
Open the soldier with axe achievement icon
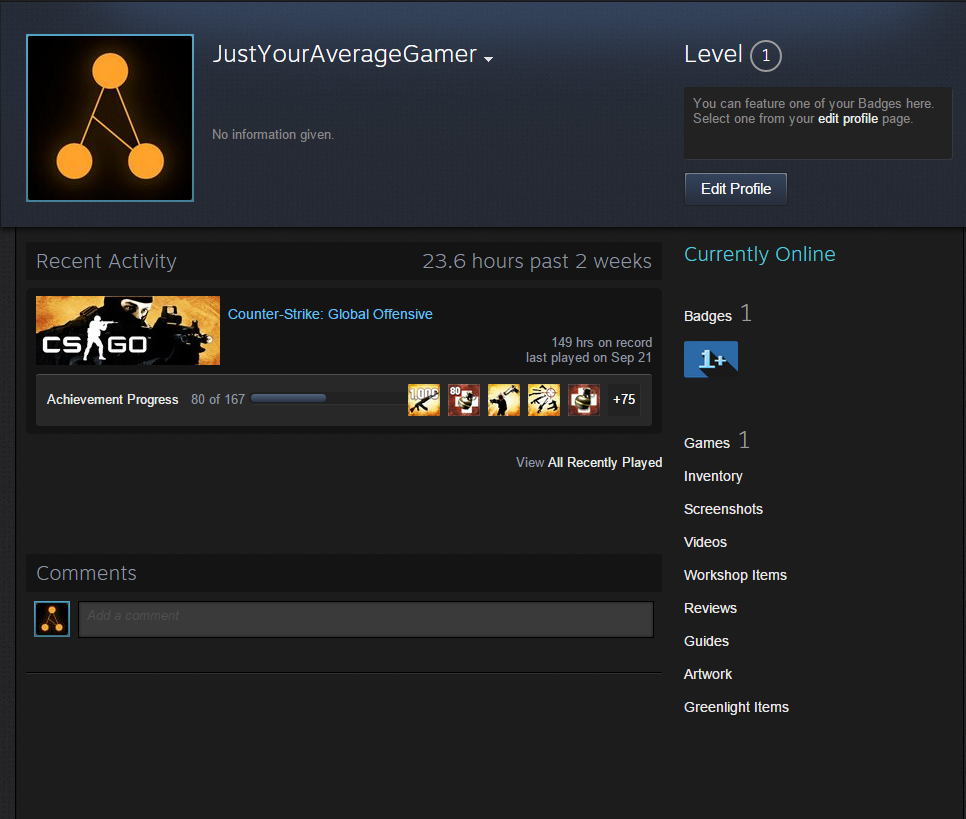tap(504, 400)
